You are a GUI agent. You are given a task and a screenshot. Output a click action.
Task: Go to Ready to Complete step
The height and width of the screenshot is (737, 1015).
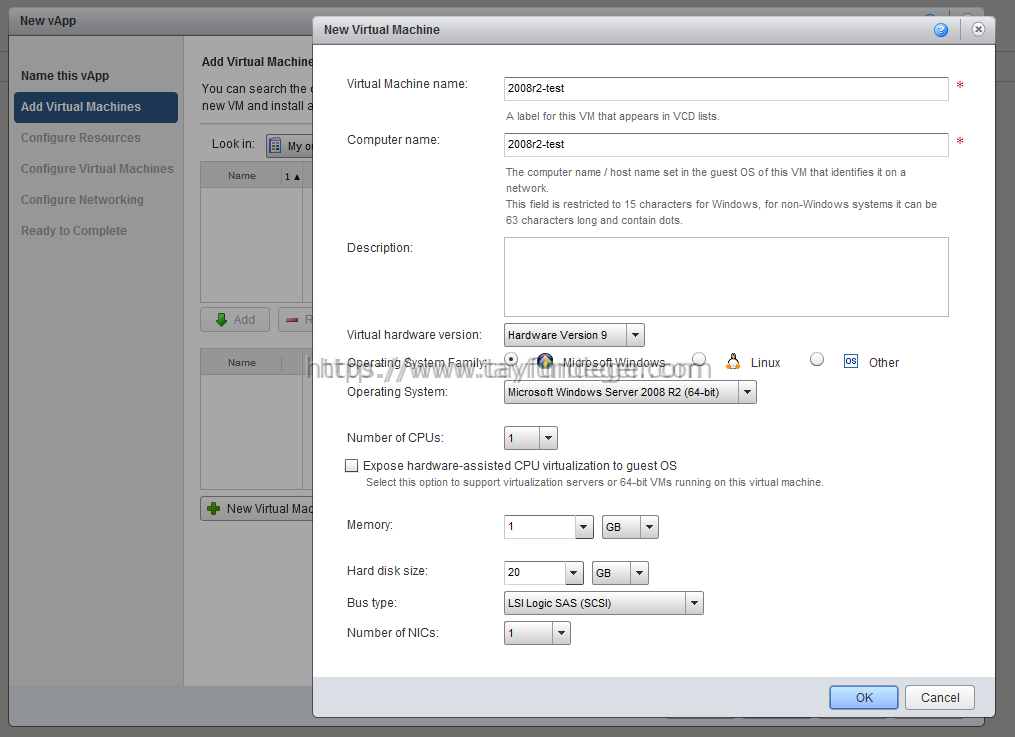click(x=74, y=231)
